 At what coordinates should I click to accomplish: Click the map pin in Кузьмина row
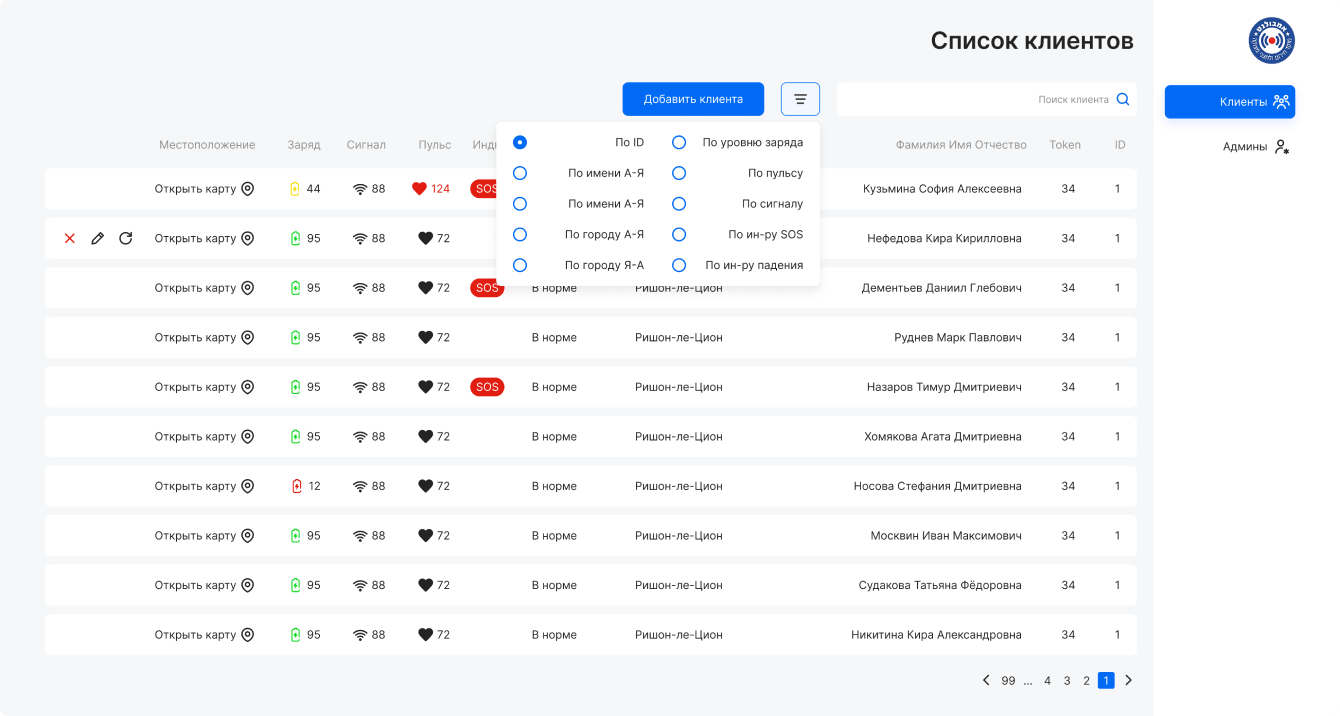pyautogui.click(x=248, y=188)
